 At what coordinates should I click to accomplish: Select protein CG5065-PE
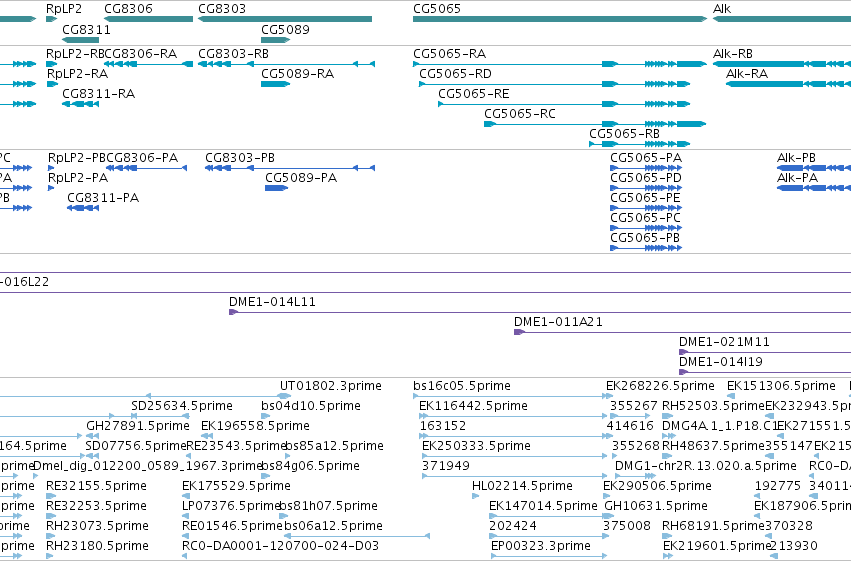pos(646,208)
